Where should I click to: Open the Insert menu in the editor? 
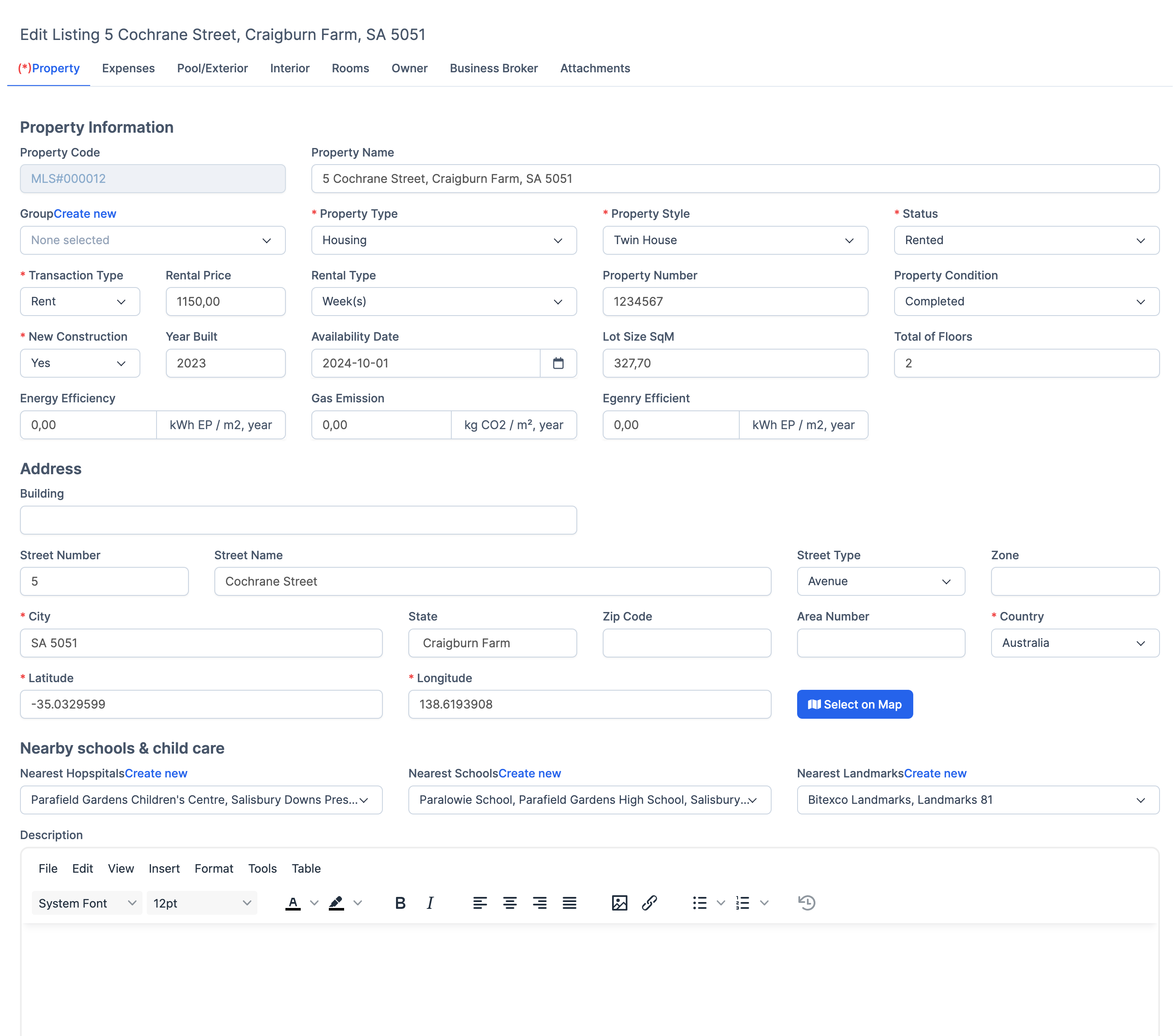coord(164,868)
